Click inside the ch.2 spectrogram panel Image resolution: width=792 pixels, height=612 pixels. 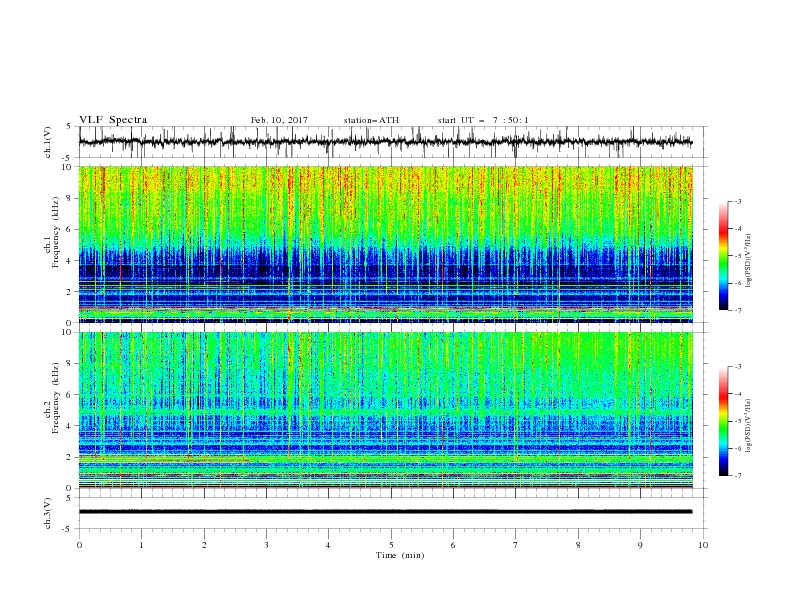tap(385, 410)
